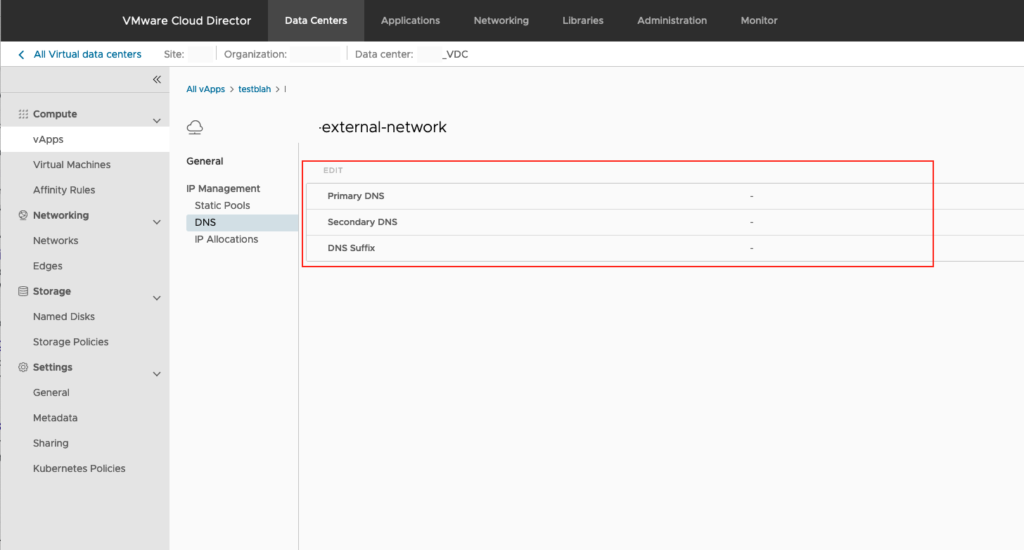The height and width of the screenshot is (550, 1024).
Task: Collapse the left sidebar with double chevron
Action: click(x=157, y=80)
